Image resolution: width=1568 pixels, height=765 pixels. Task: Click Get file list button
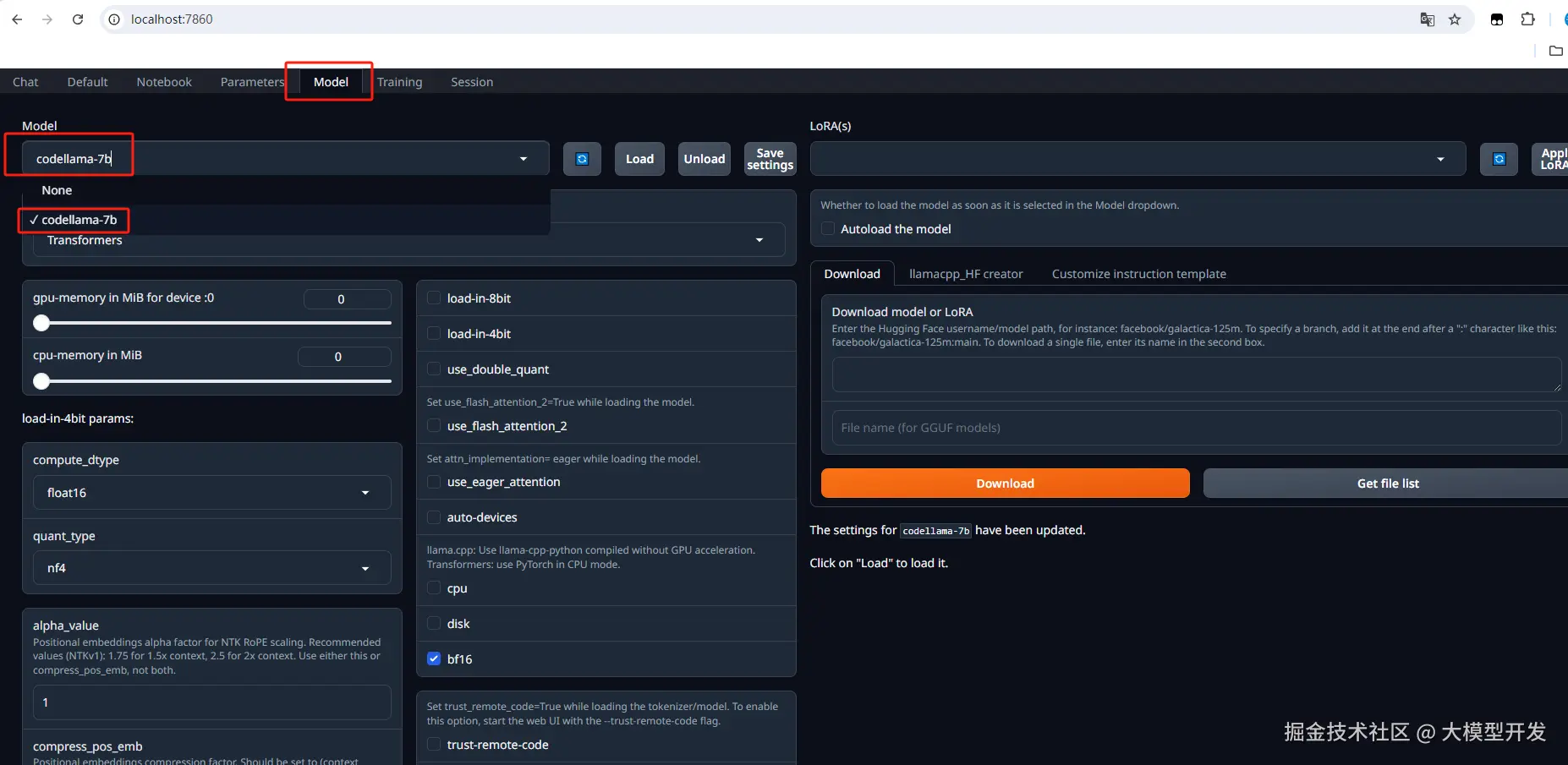click(1387, 484)
